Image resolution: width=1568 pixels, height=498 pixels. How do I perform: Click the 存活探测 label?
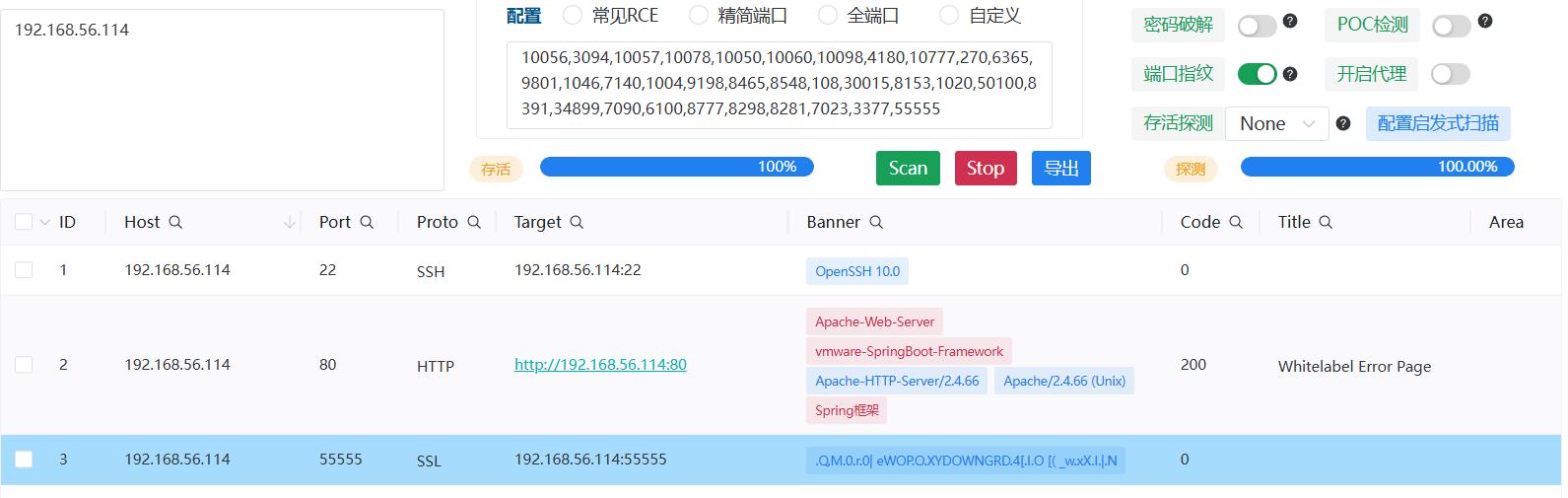(x=1178, y=123)
